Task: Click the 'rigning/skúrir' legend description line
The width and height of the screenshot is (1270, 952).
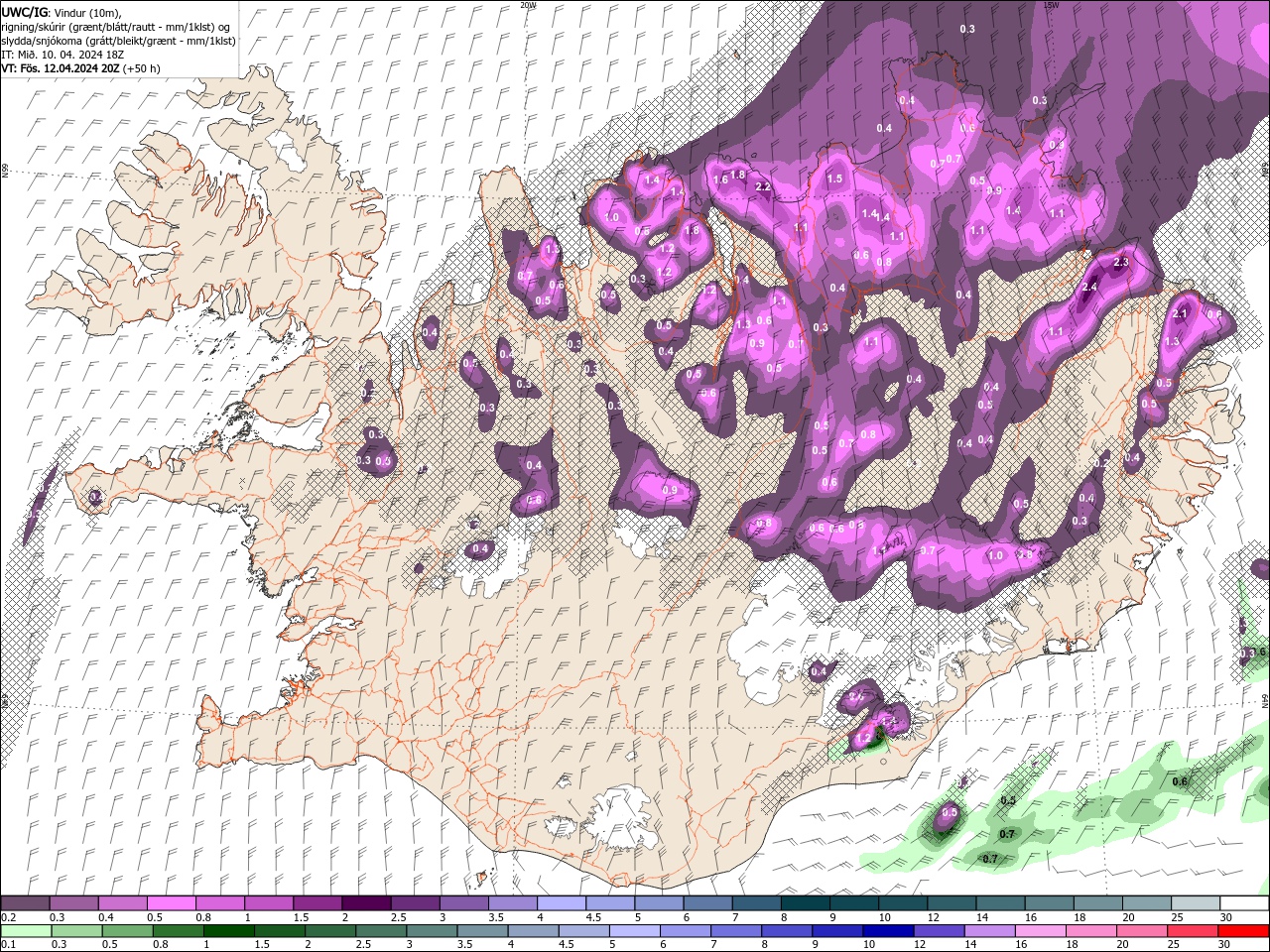Action: coord(116,26)
